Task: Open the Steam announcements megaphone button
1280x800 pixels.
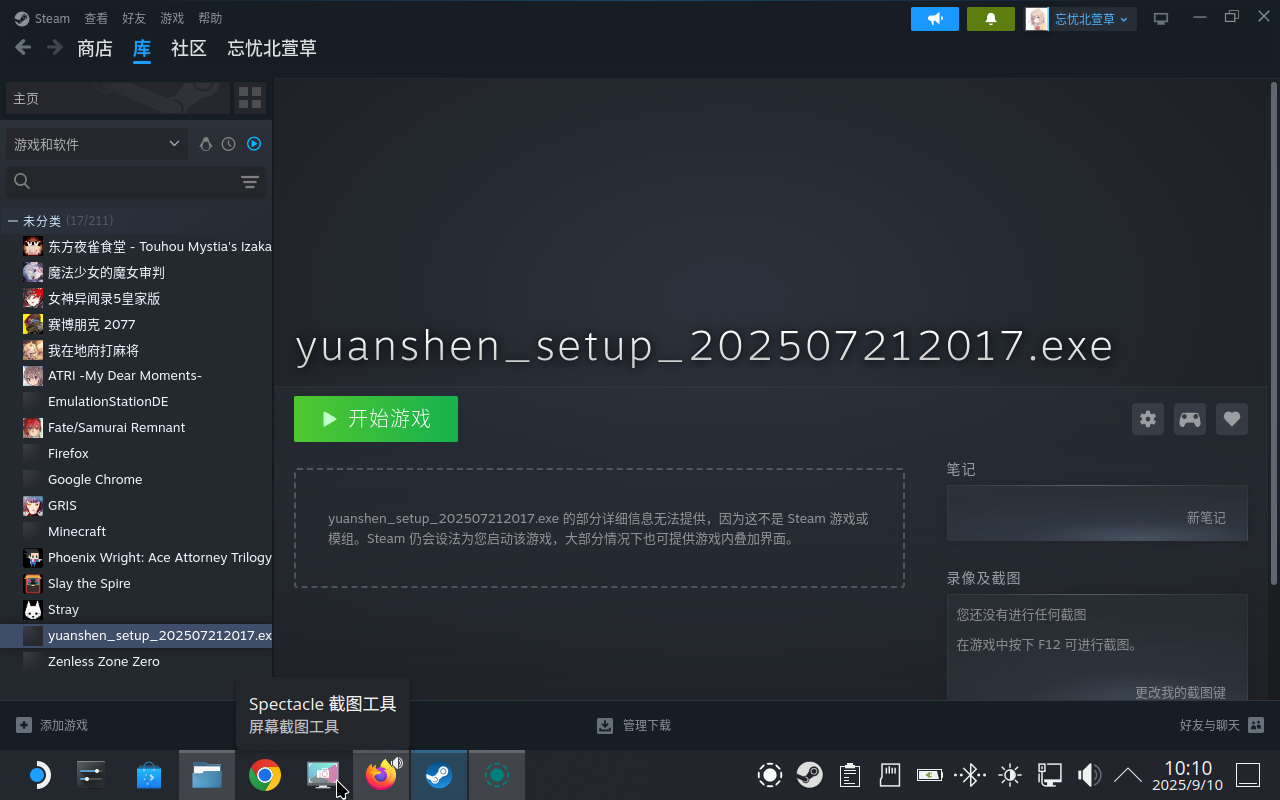Action: coord(935,19)
